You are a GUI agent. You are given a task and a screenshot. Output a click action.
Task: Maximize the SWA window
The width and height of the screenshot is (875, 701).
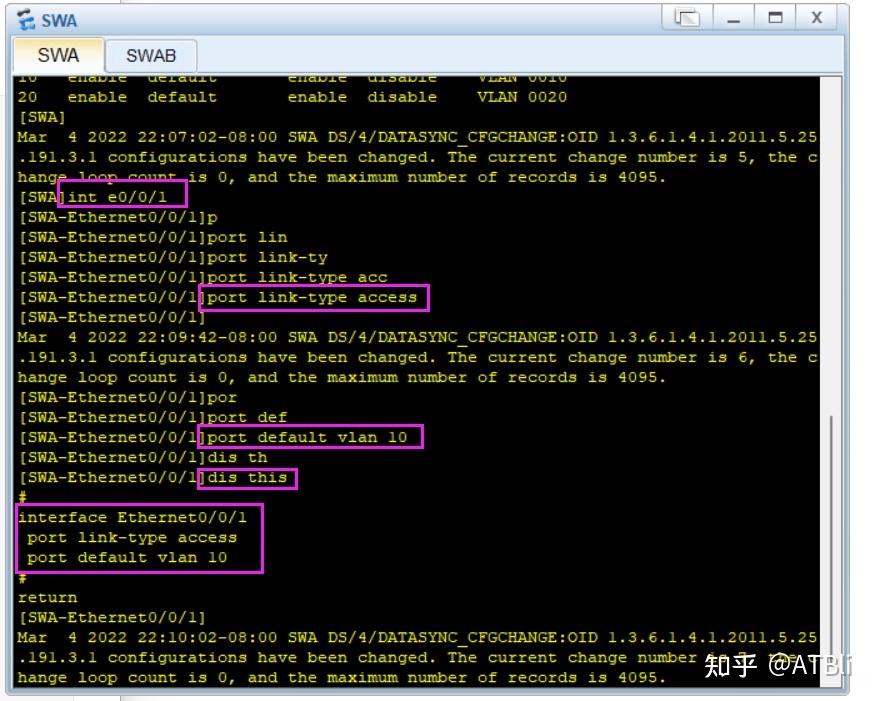[775, 18]
